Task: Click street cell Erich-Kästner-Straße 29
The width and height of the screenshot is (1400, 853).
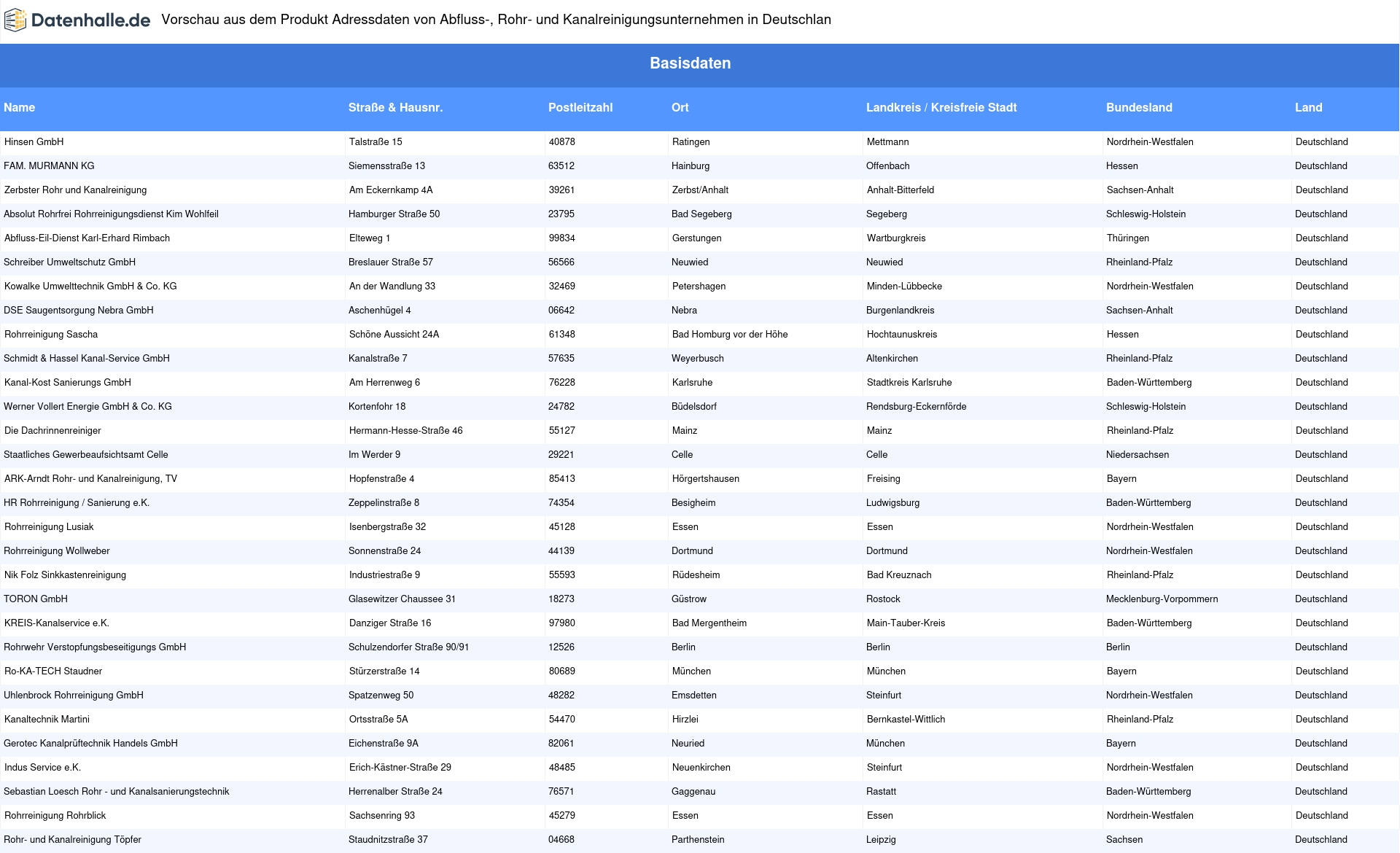Action: 400,767
